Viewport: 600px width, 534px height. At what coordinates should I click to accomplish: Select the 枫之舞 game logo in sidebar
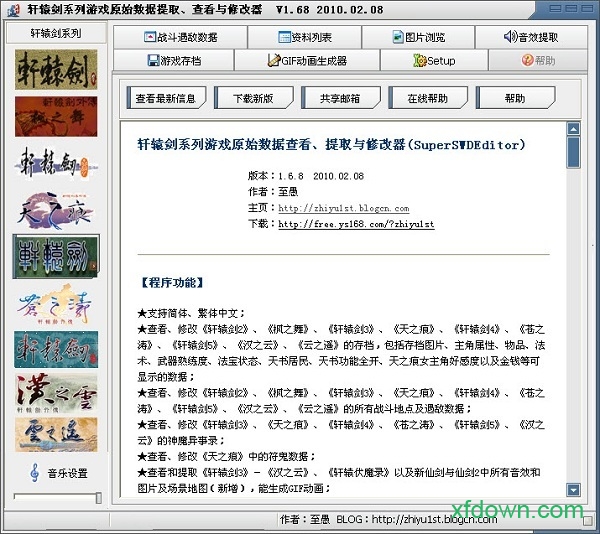click(56, 116)
